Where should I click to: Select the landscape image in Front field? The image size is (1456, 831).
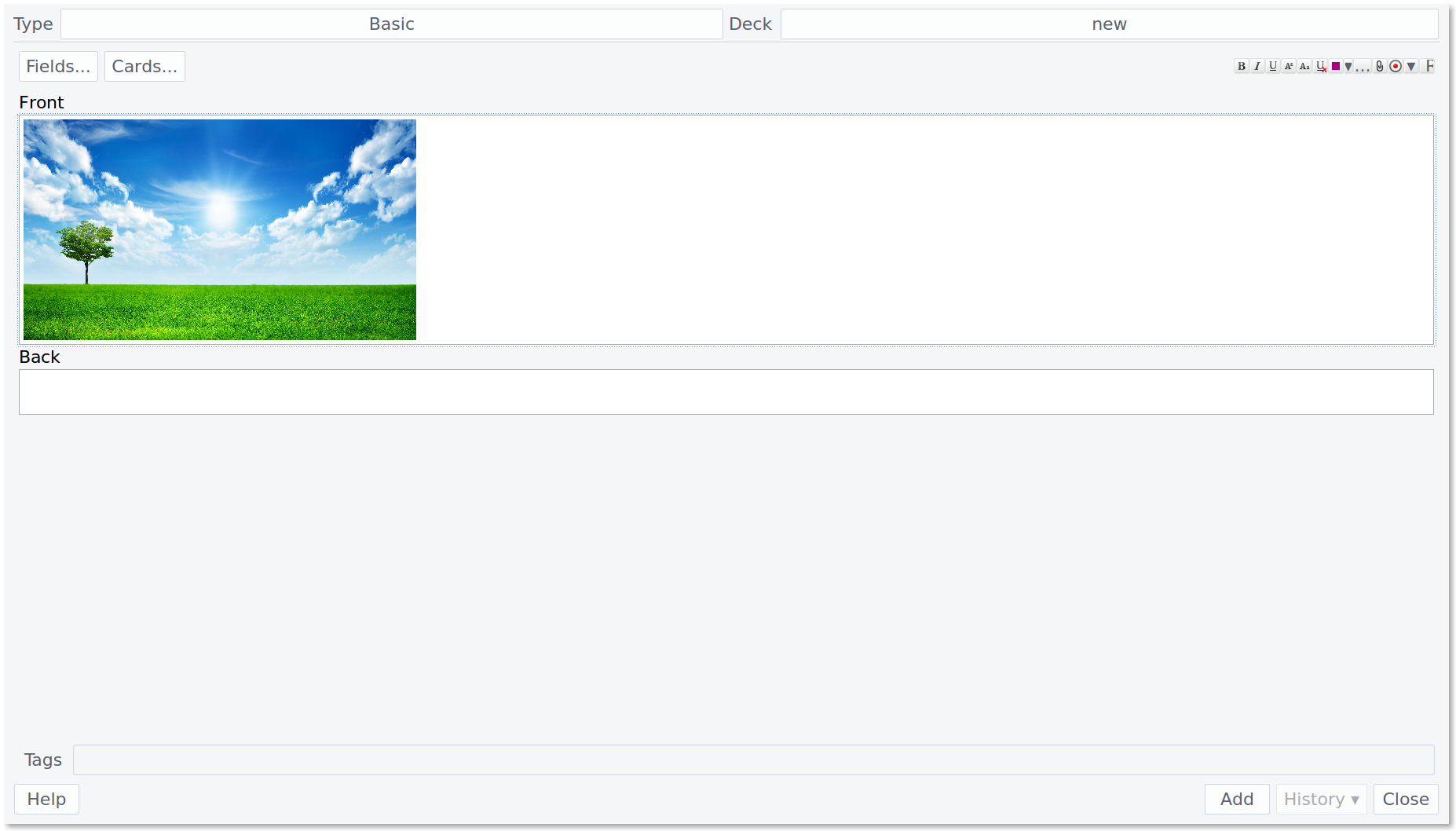(220, 229)
